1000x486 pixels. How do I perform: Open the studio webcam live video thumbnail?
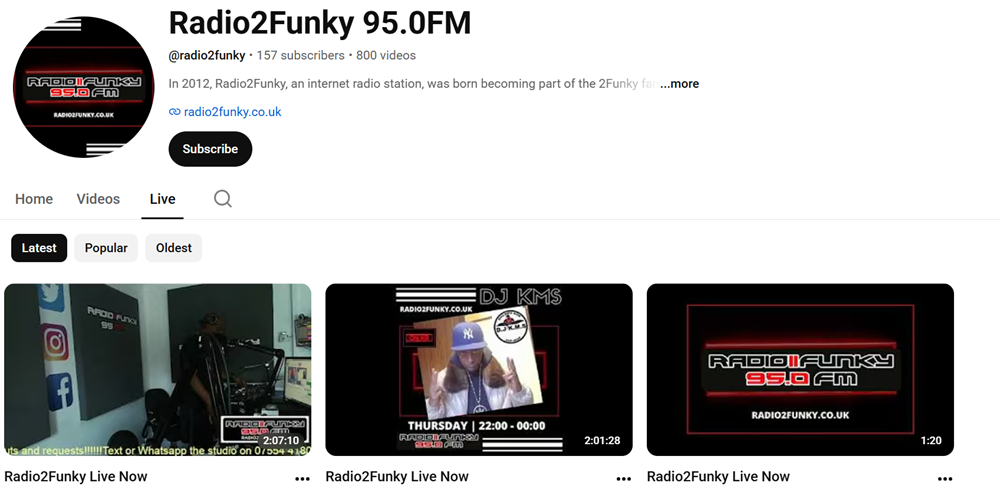tap(158, 370)
